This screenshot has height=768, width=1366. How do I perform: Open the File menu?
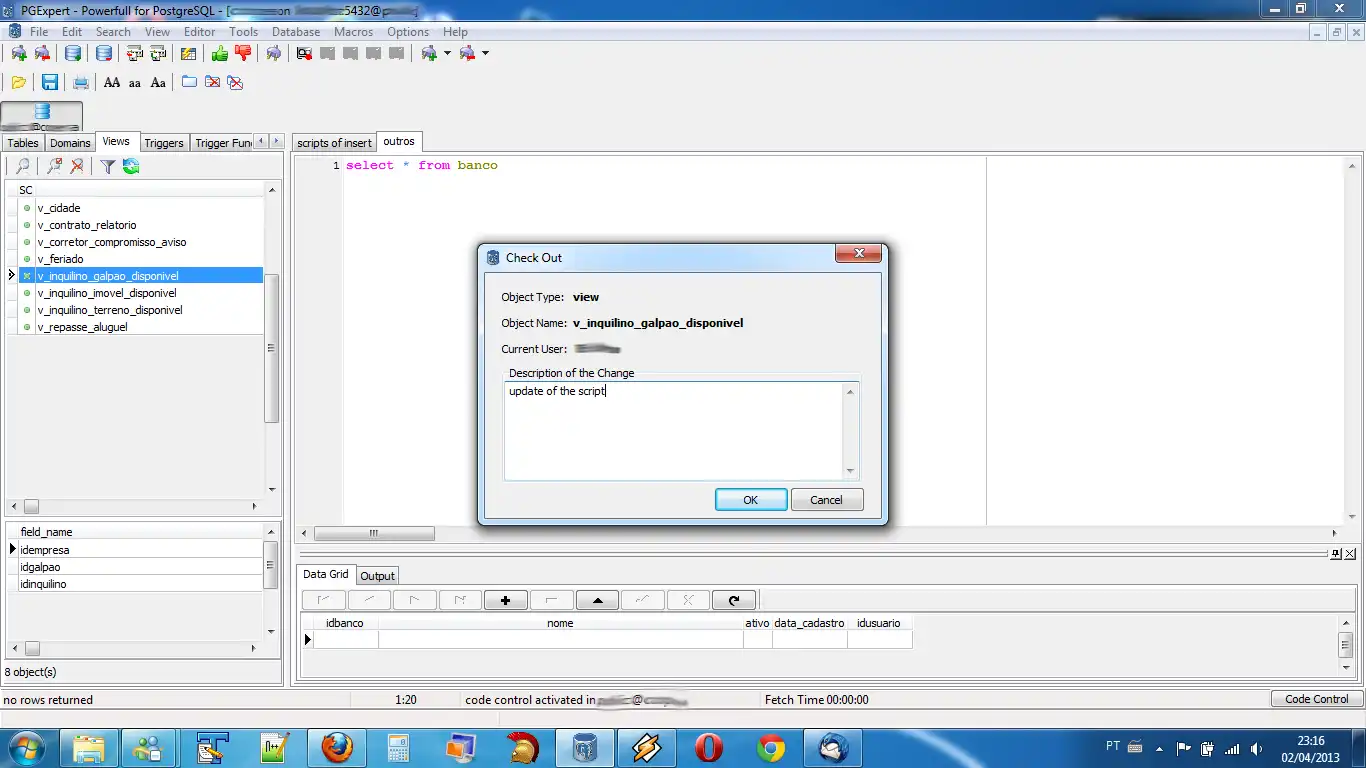39,31
